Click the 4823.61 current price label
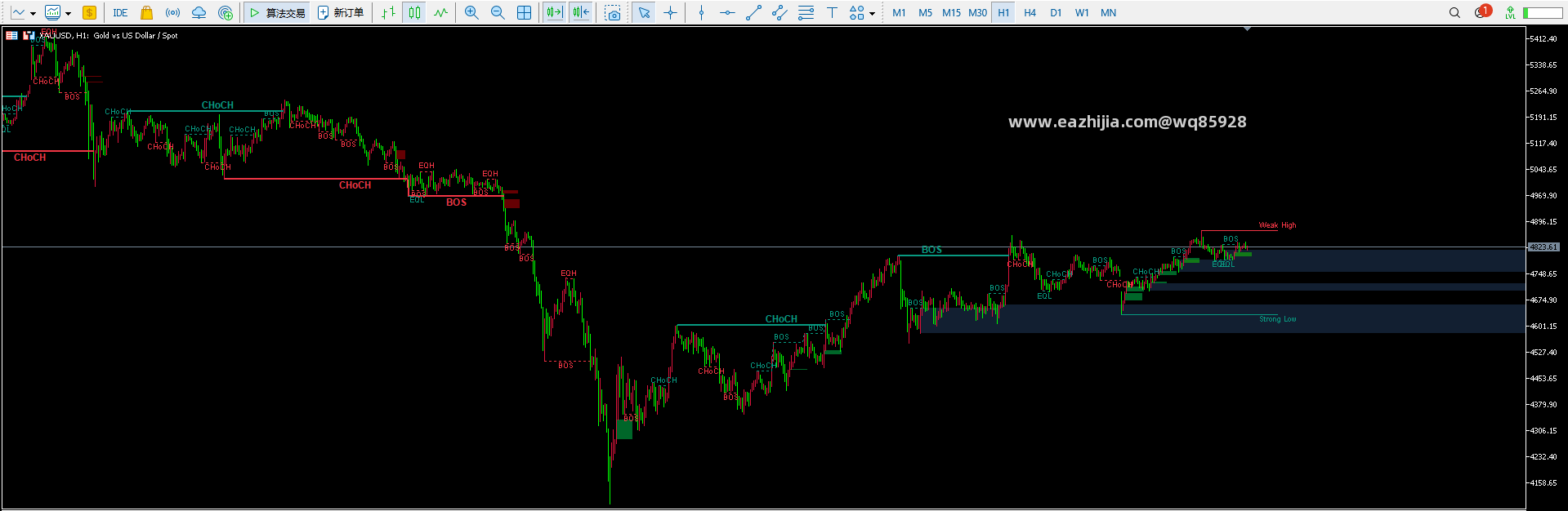 pyautogui.click(x=1543, y=247)
